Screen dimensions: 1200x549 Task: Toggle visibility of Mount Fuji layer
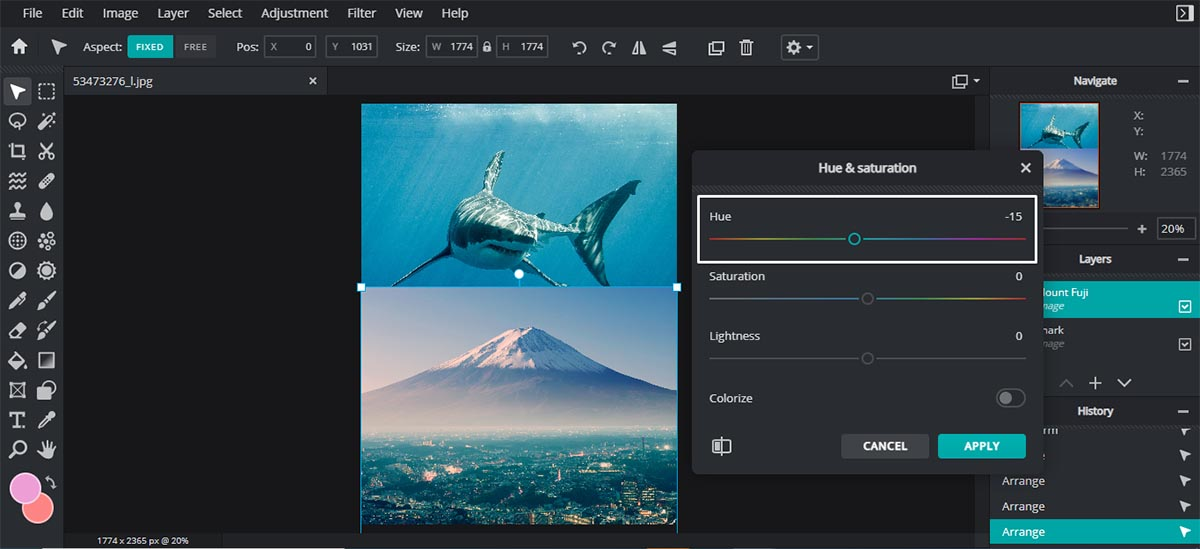click(1185, 307)
